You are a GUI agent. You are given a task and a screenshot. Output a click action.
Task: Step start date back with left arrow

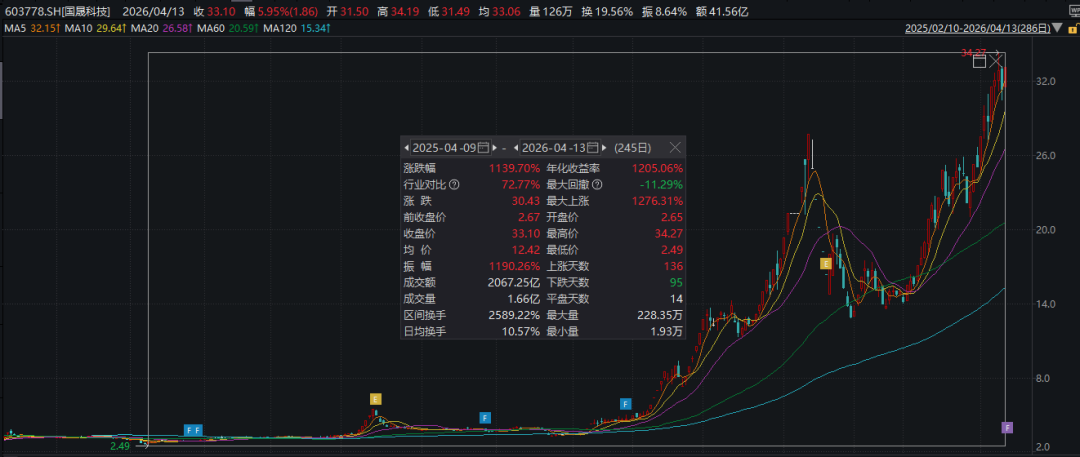pos(407,147)
